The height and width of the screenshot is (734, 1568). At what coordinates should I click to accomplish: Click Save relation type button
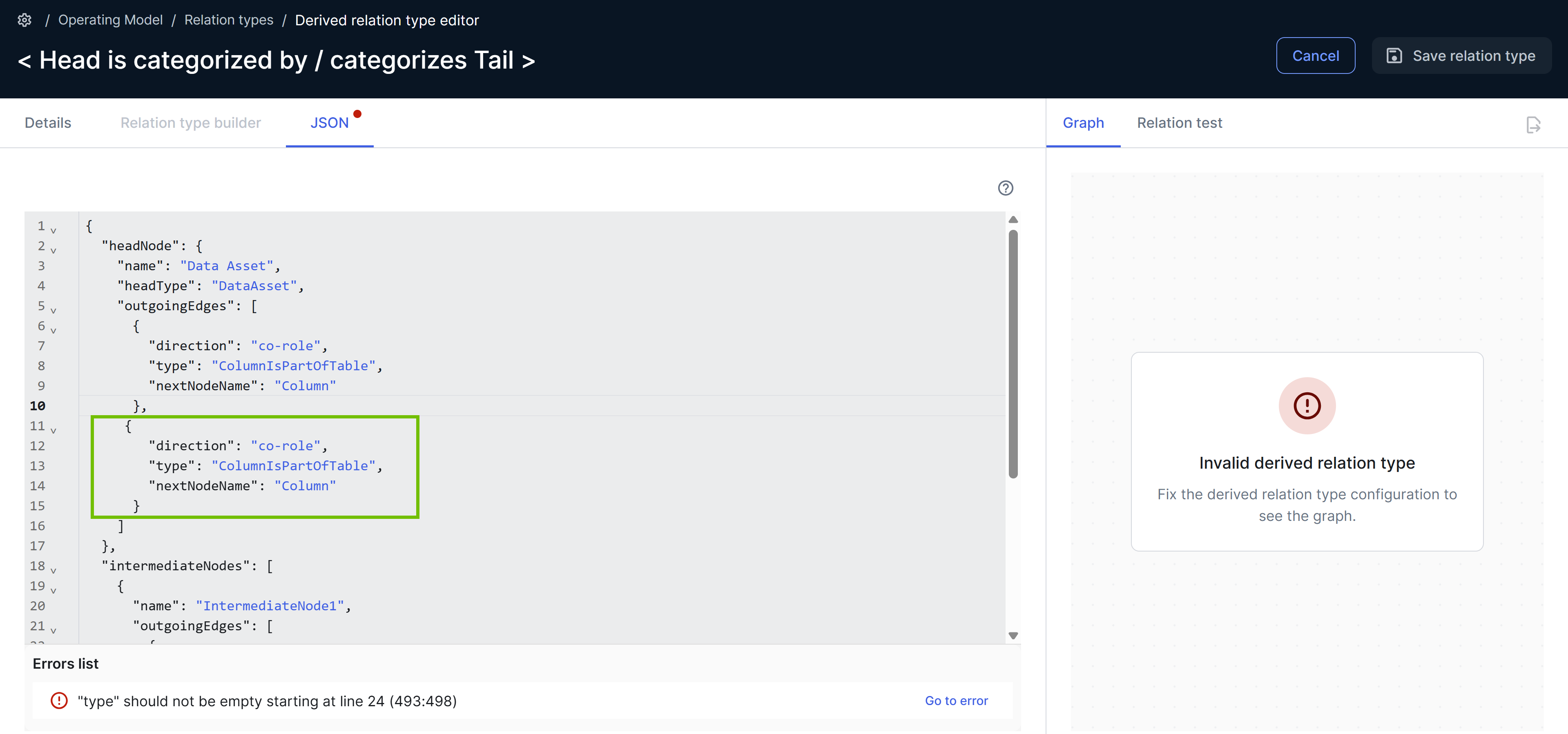point(1461,56)
